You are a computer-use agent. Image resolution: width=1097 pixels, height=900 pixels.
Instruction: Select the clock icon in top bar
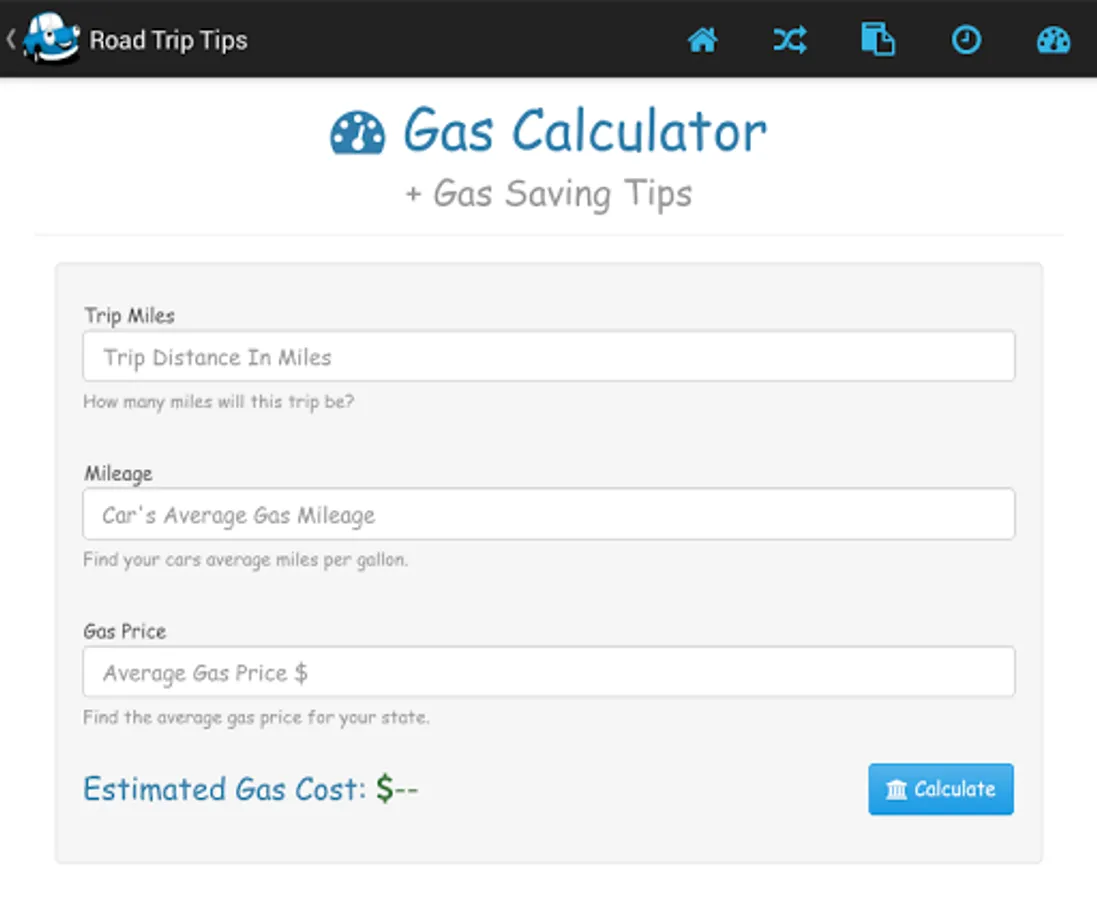[965, 40]
